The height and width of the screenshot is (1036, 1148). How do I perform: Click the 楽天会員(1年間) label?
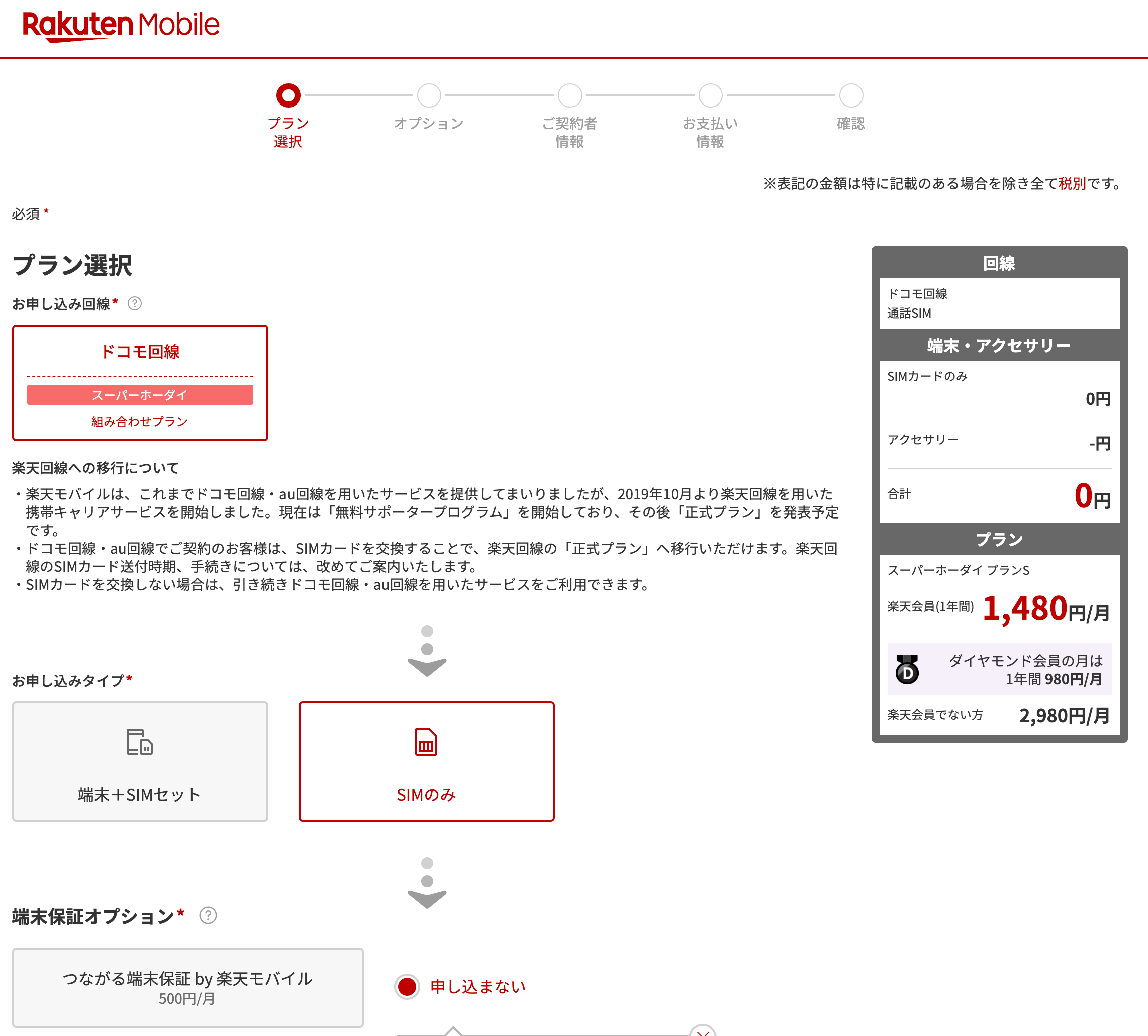[x=930, y=607]
